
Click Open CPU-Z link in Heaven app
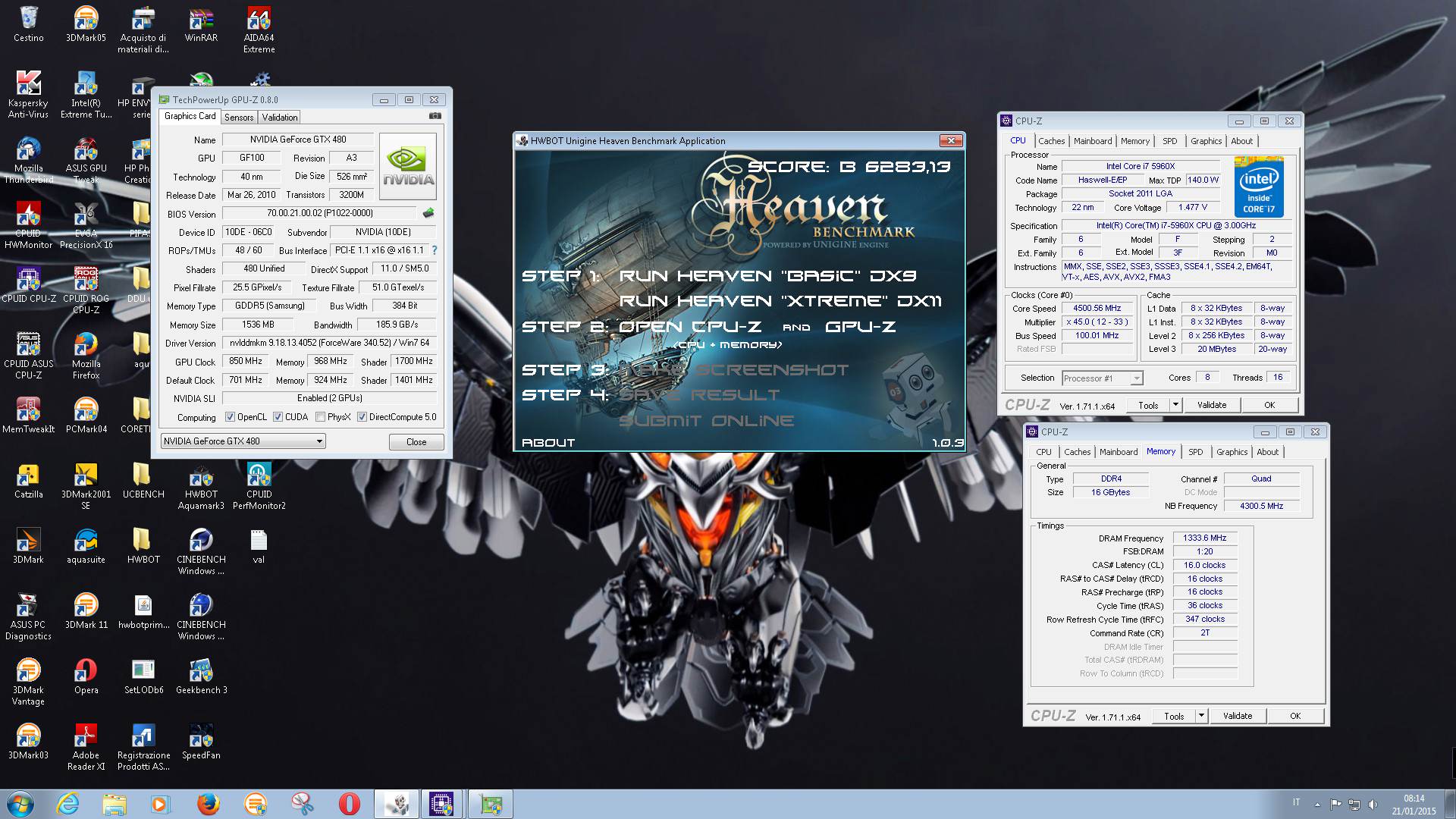(690, 327)
